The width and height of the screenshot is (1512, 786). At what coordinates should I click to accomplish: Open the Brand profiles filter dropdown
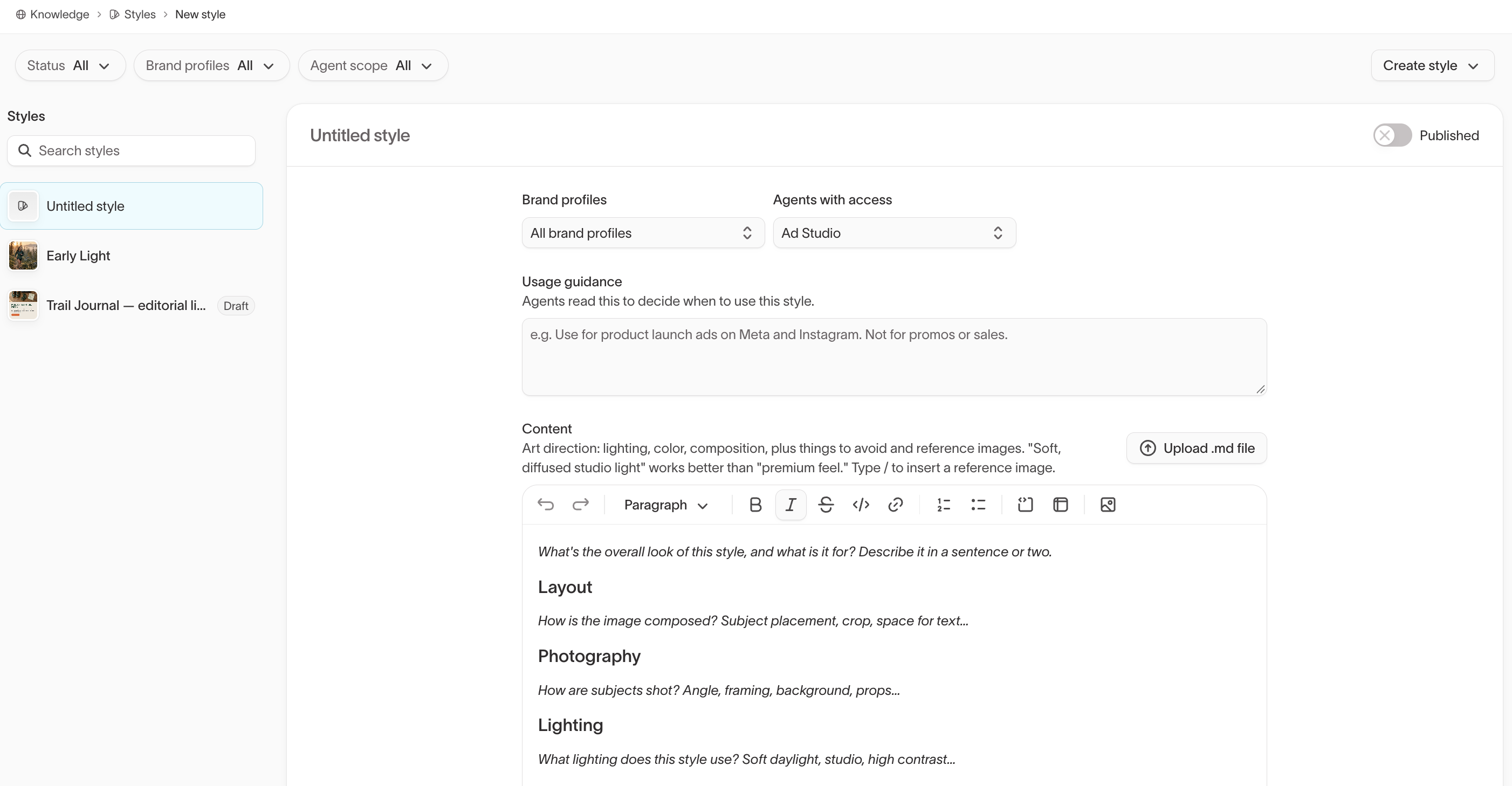coord(211,65)
